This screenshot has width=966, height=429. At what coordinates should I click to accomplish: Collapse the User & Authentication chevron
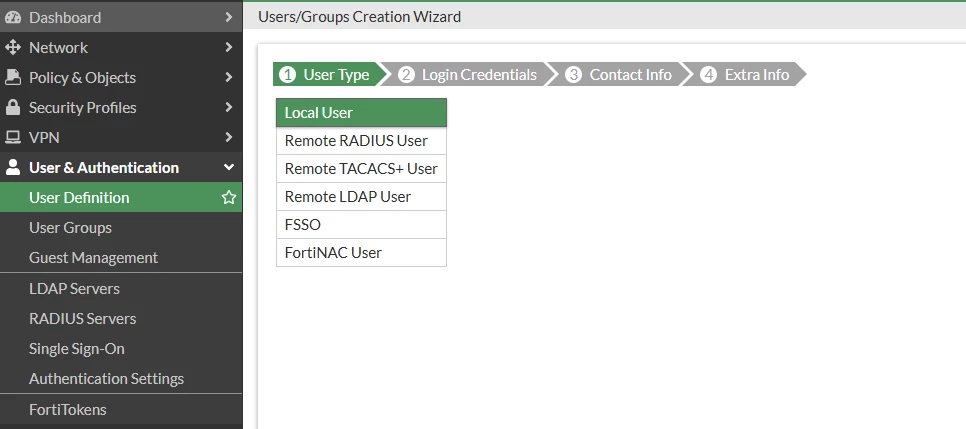[x=229, y=167]
